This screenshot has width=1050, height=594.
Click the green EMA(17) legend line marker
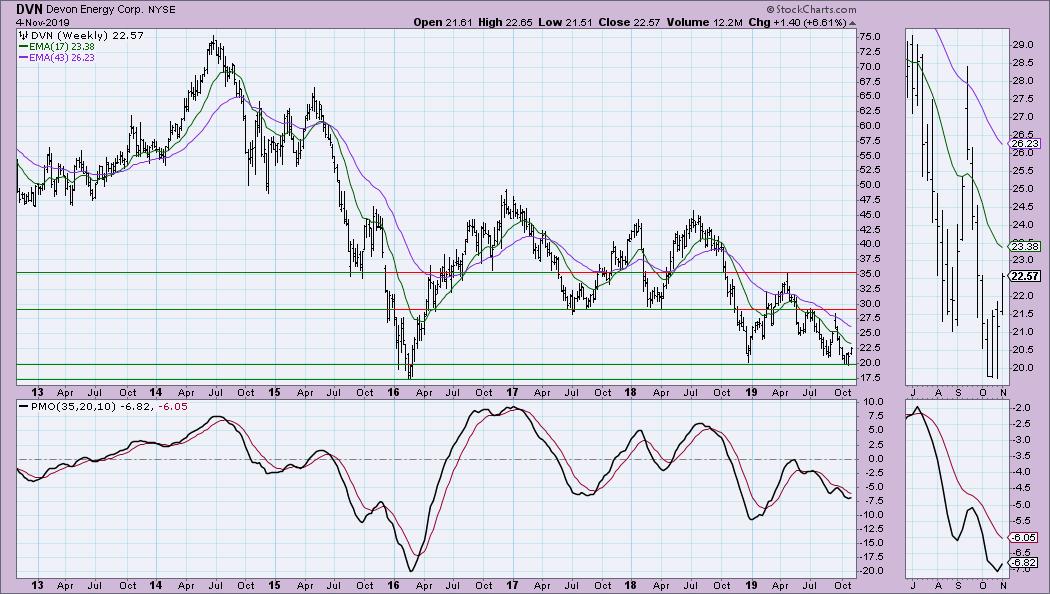click(x=23, y=47)
